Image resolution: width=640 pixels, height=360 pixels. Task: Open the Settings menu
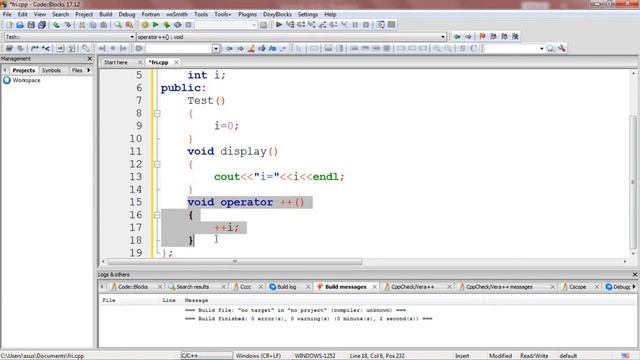(x=308, y=14)
